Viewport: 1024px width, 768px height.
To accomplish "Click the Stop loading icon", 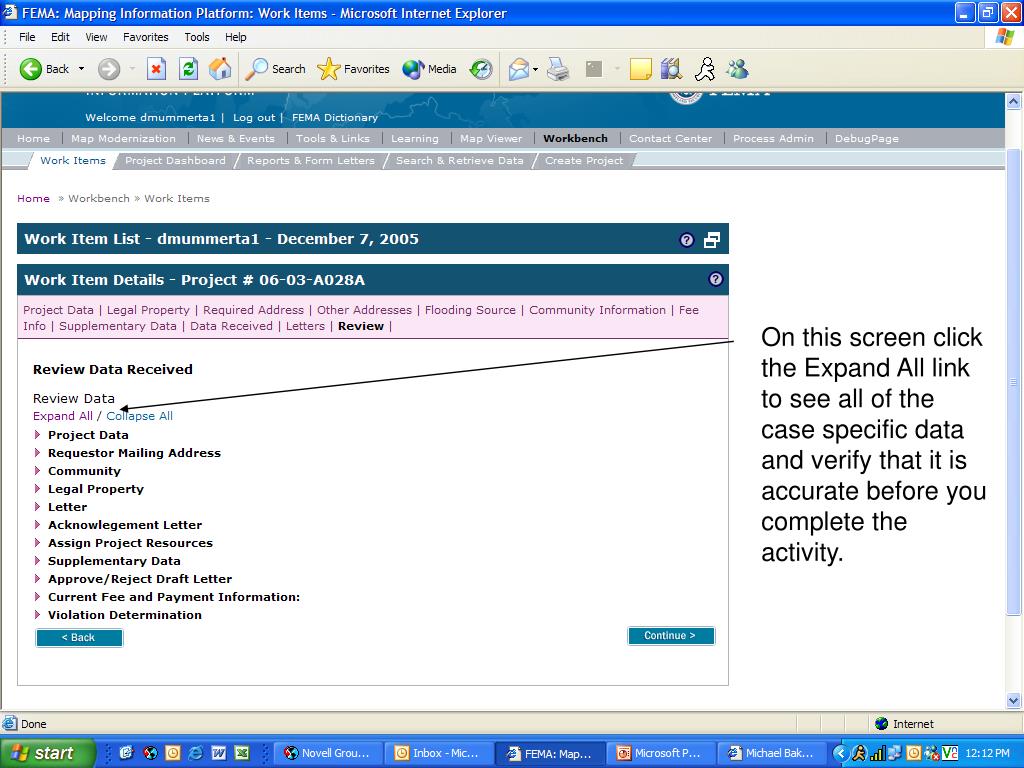I will click(156, 69).
